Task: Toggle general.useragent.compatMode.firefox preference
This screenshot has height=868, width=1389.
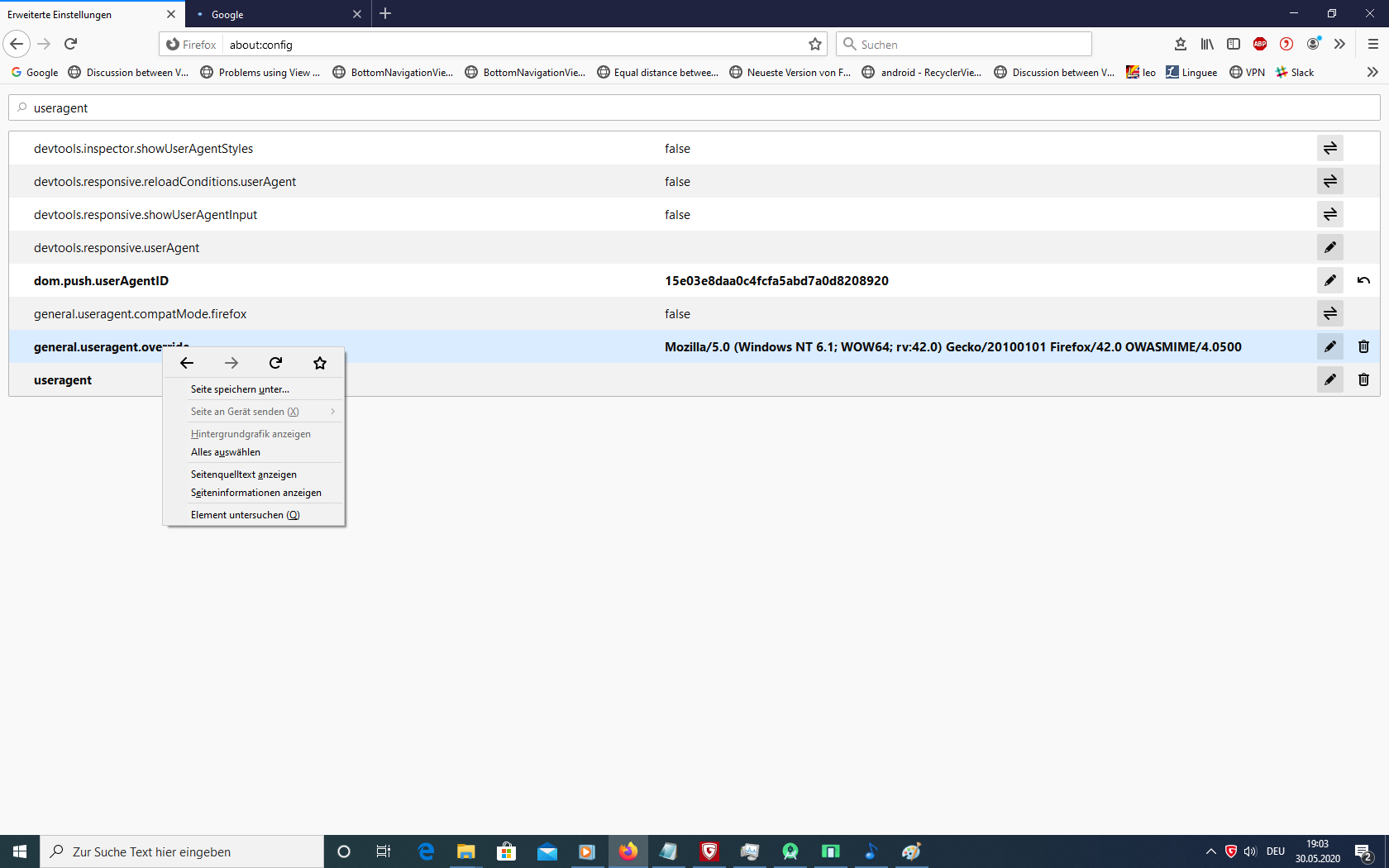Action: 1329,313
